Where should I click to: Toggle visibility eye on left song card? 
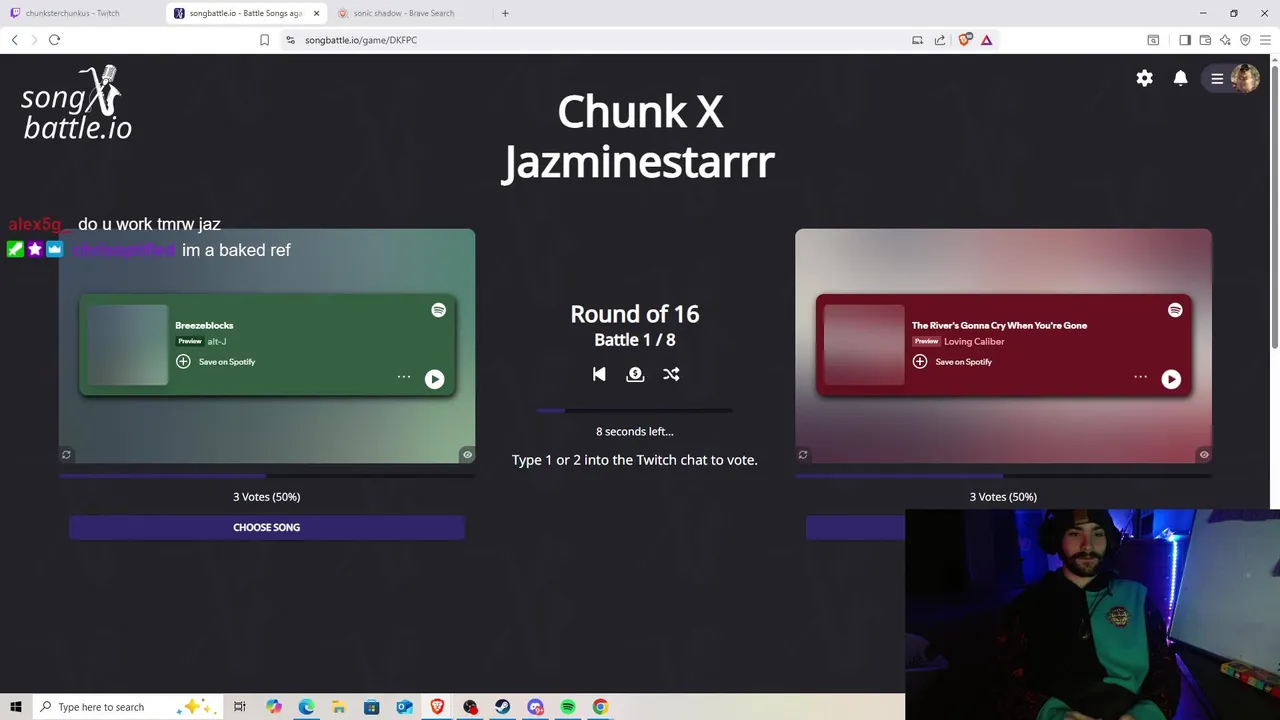467,455
